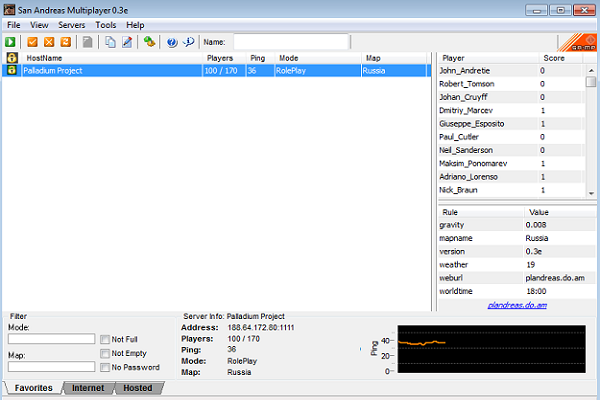Sort servers by Players column
This screenshot has width=600, height=400.
(x=224, y=58)
